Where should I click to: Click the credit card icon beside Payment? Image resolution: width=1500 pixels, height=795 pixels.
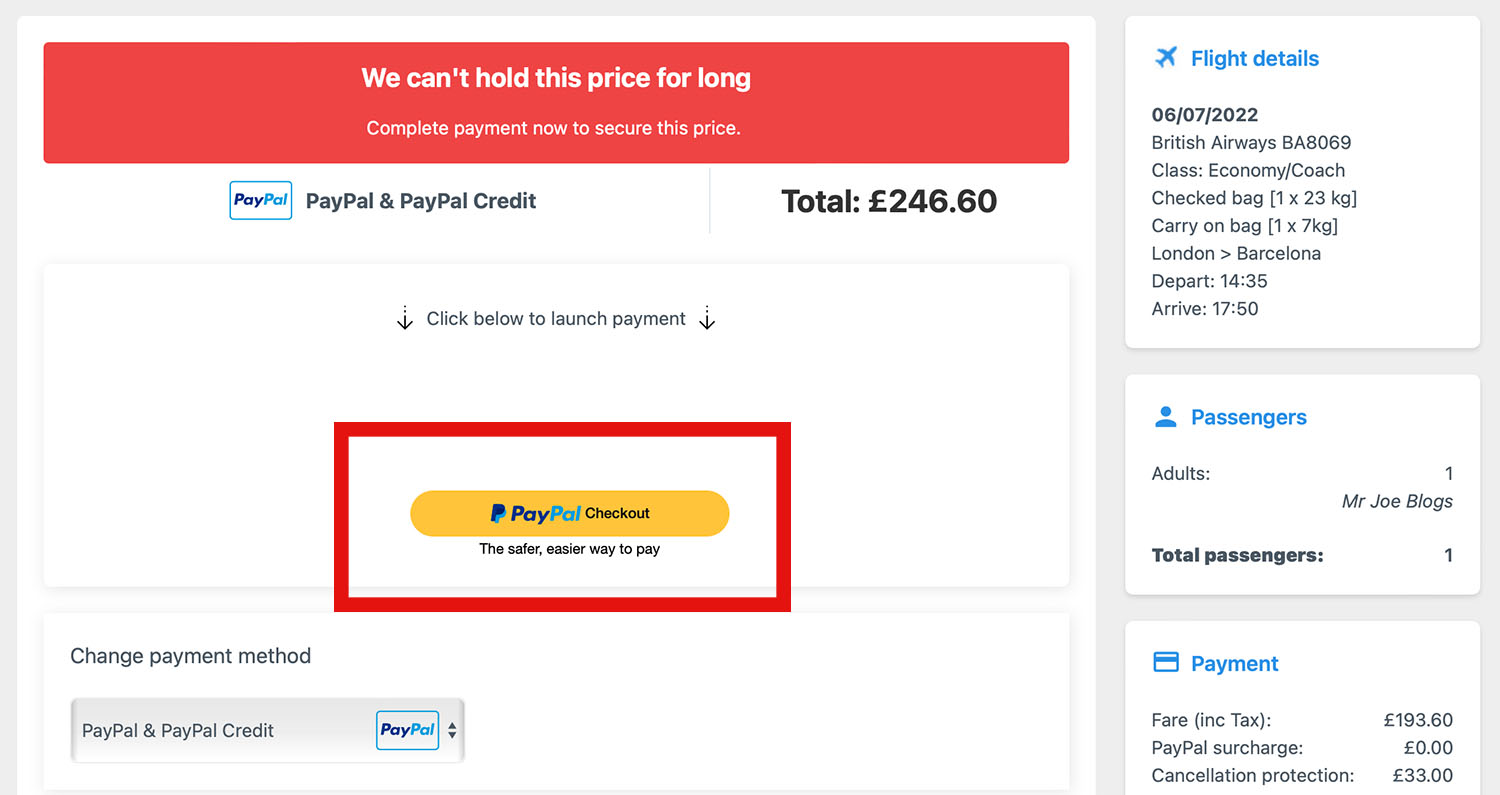[x=1166, y=661]
